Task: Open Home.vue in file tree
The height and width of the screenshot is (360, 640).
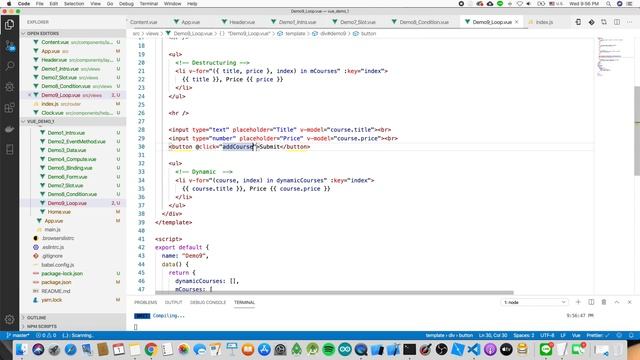Action: pyautogui.click(x=59, y=212)
